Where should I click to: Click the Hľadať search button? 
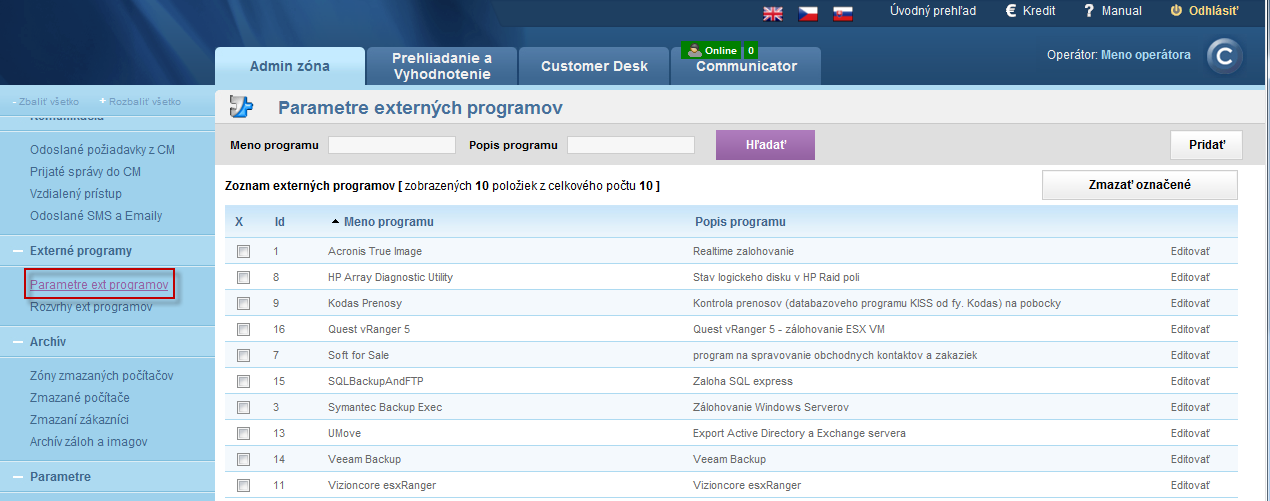[x=766, y=145]
